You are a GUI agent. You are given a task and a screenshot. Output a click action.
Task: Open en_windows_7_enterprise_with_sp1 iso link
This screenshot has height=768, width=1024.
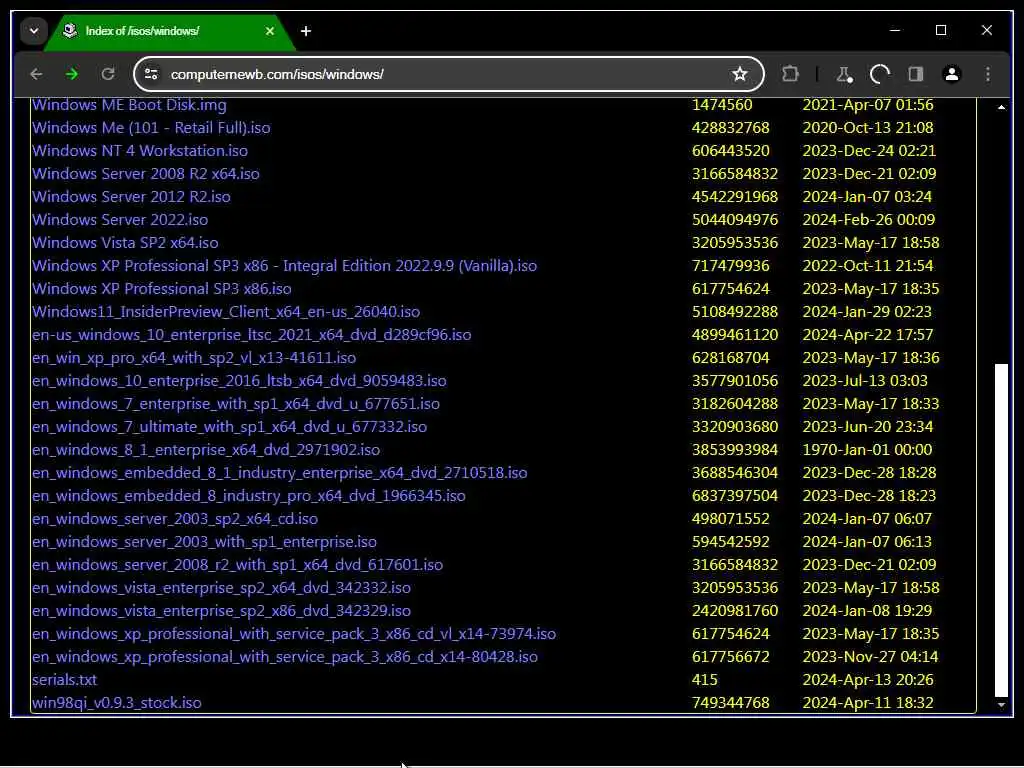click(x=236, y=404)
